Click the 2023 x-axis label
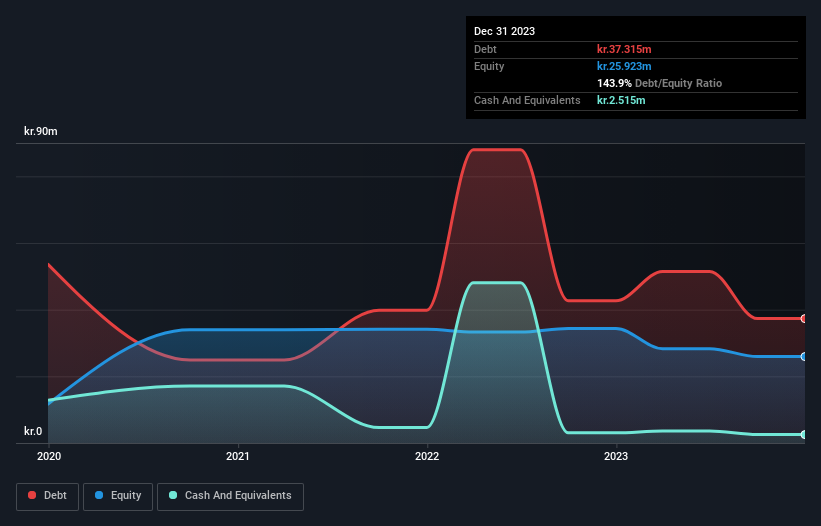Viewport: 821px width, 526px height. coord(616,456)
